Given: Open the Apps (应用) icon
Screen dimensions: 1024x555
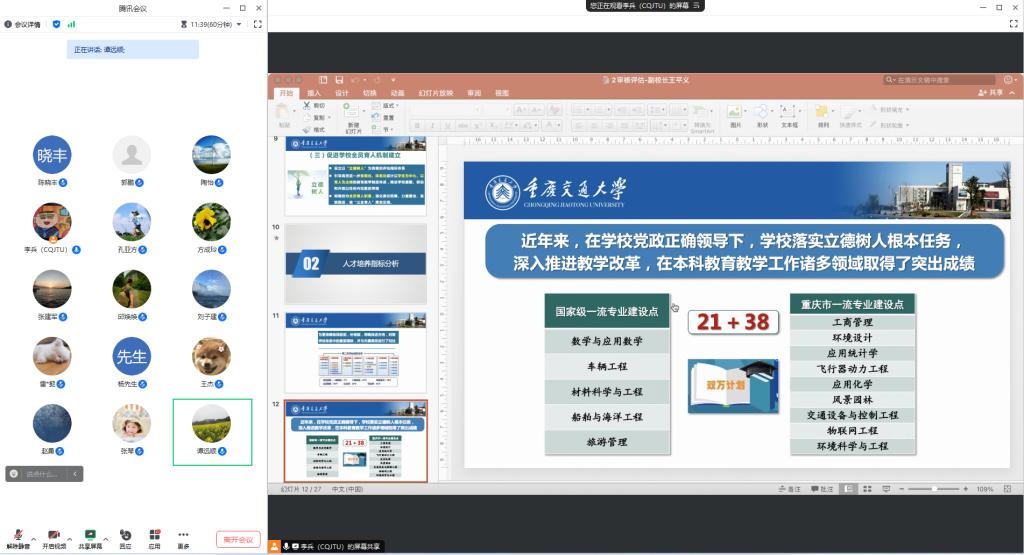Looking at the screenshot, I should (x=154, y=535).
